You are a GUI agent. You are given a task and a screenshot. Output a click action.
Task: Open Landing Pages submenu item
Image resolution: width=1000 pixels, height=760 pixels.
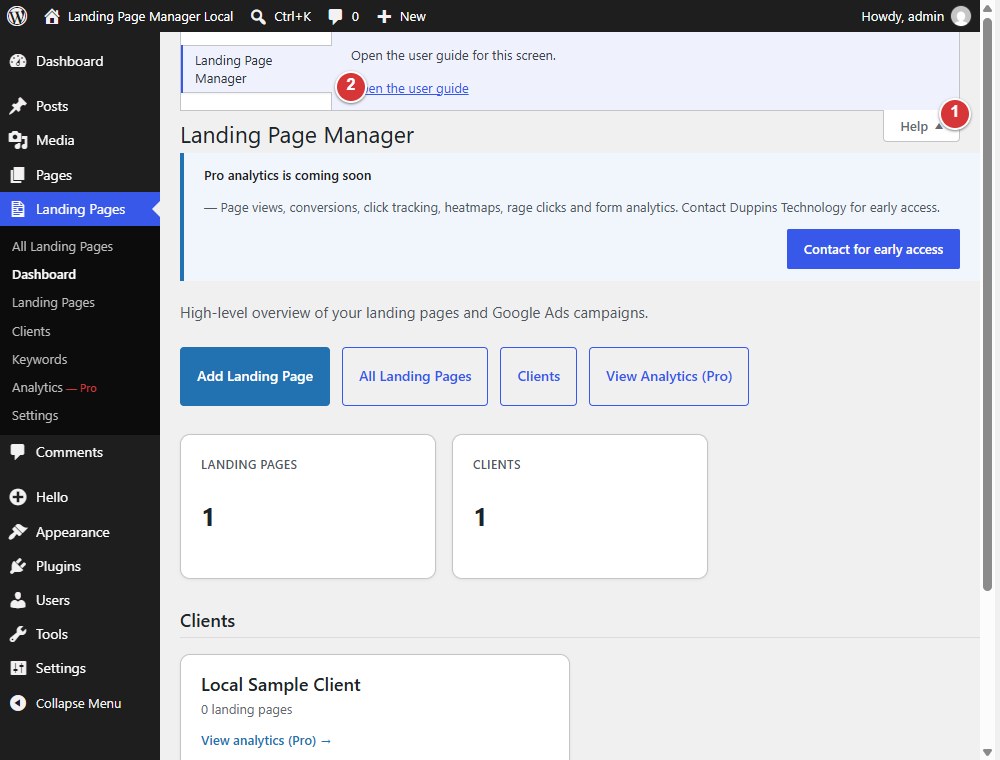tap(54, 302)
